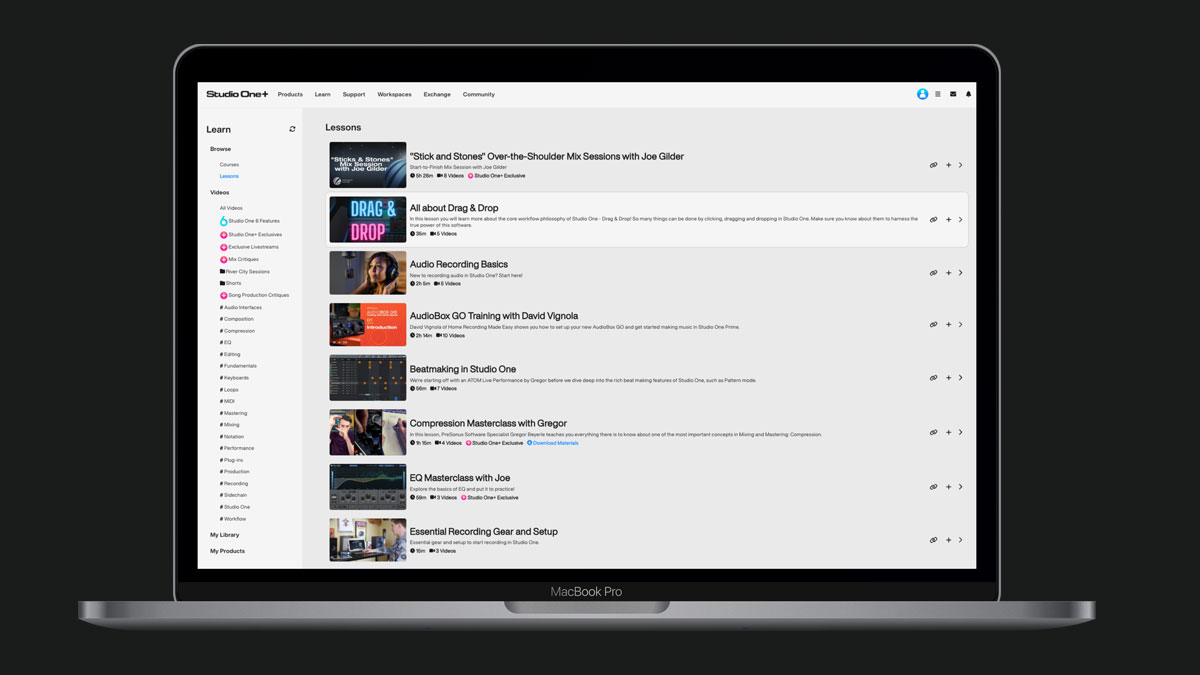This screenshot has width=1200, height=675.
Task: Add Essential Recording Gear lesson with plus
Action: point(948,540)
